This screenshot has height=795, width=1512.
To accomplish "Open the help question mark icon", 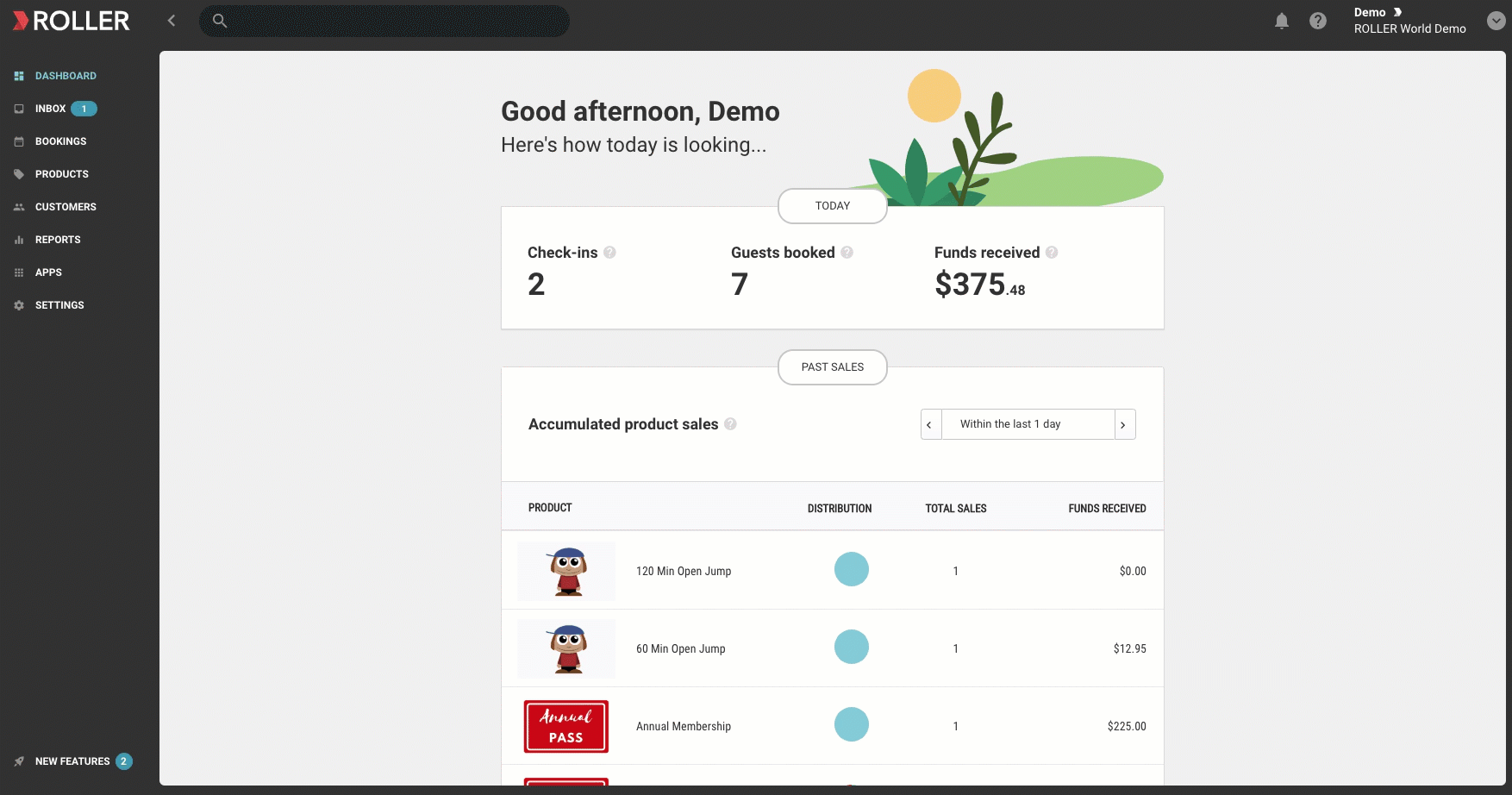I will tap(1318, 21).
